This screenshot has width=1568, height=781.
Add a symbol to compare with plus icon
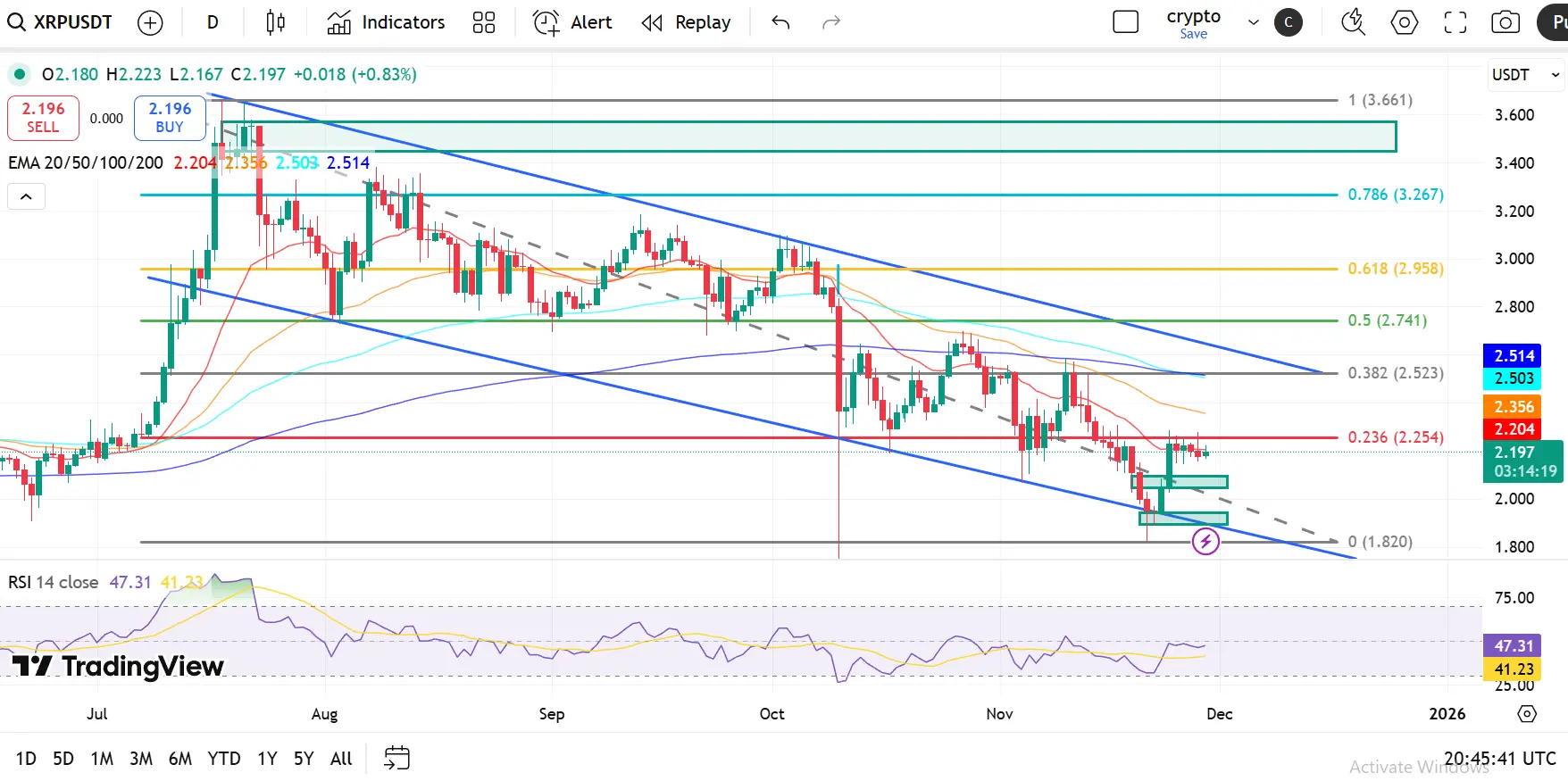(x=150, y=22)
